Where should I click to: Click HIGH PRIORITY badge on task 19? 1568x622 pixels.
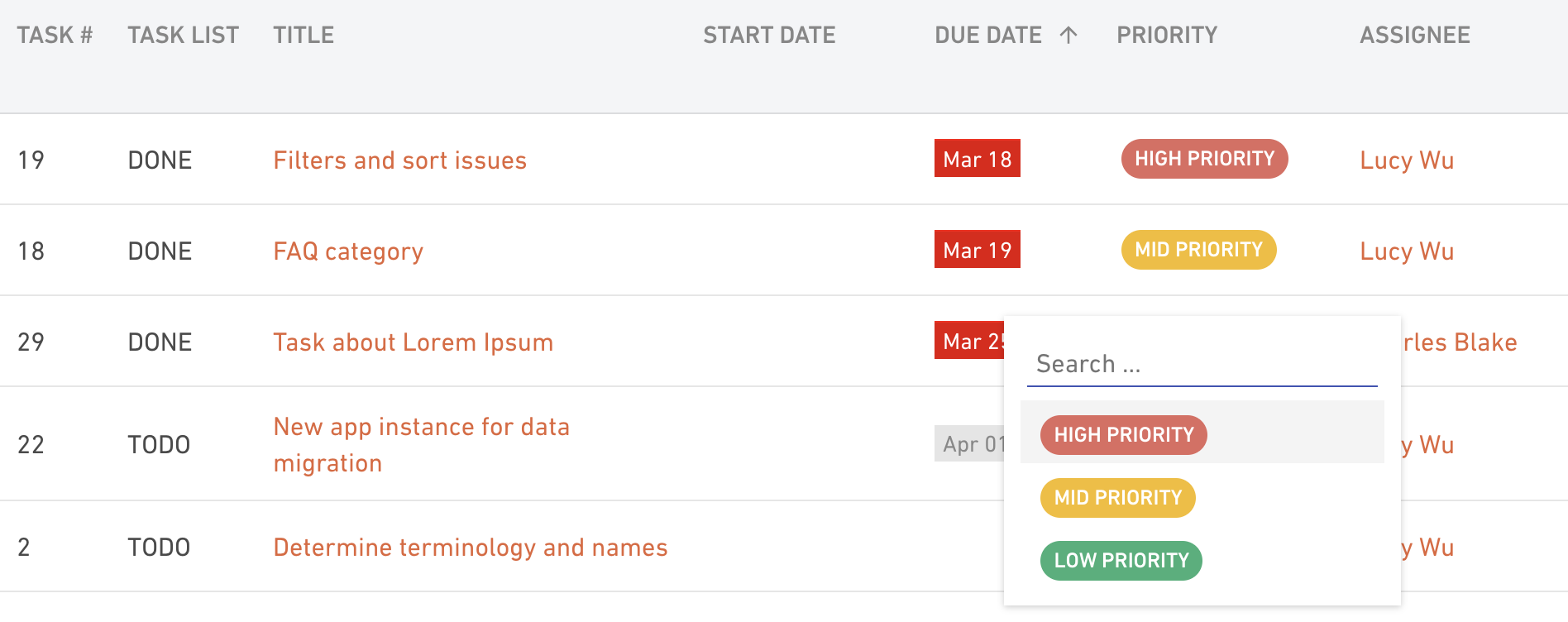[x=1205, y=159]
